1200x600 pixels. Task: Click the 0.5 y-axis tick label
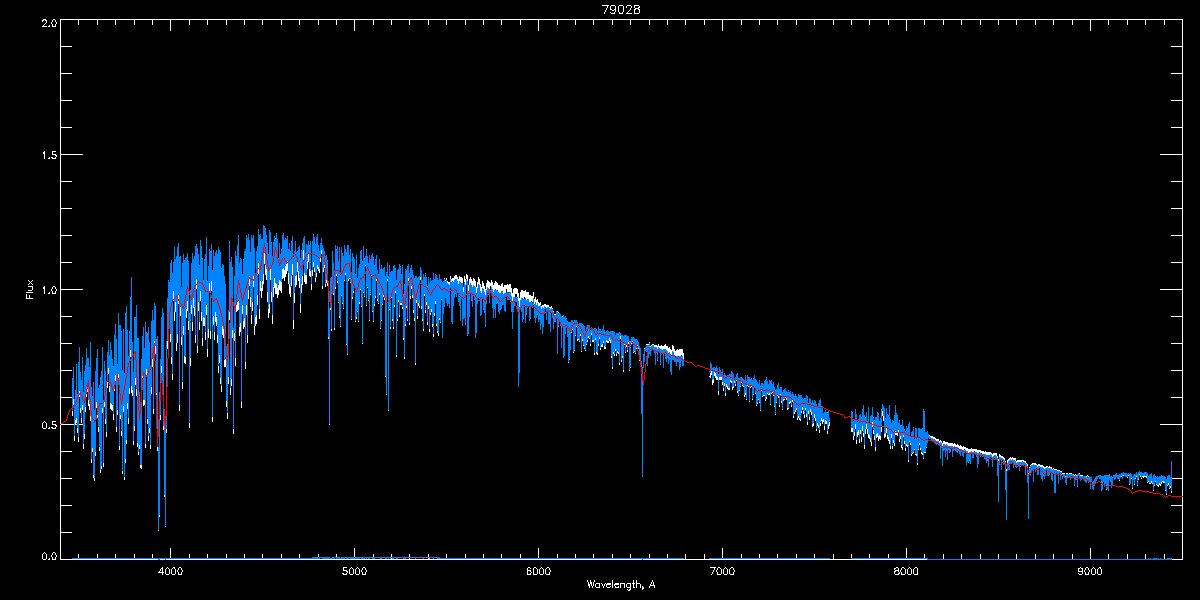[x=46, y=424]
